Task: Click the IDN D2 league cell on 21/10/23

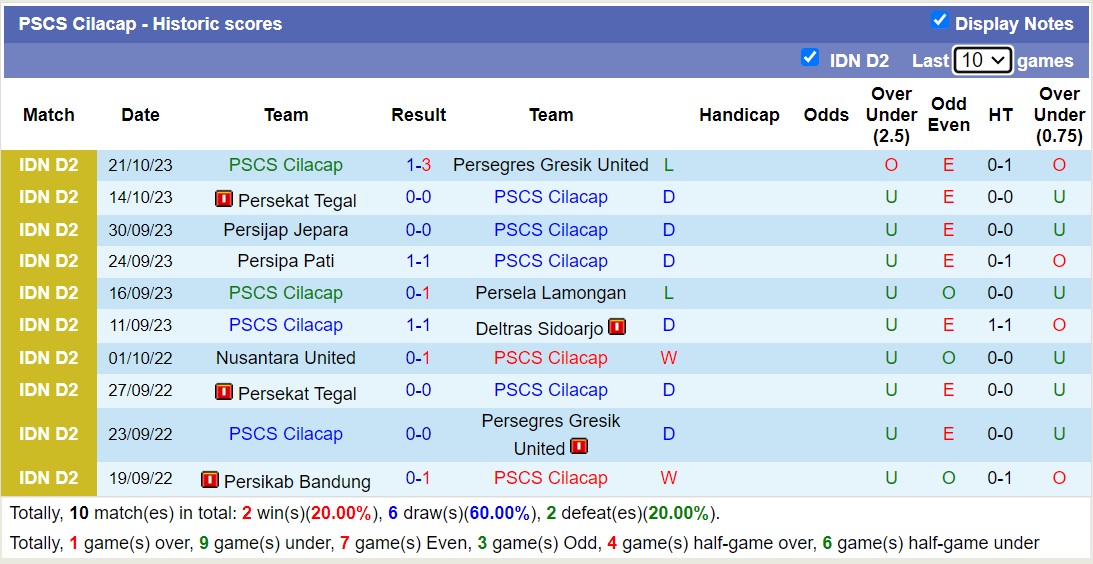Action: click(x=49, y=166)
